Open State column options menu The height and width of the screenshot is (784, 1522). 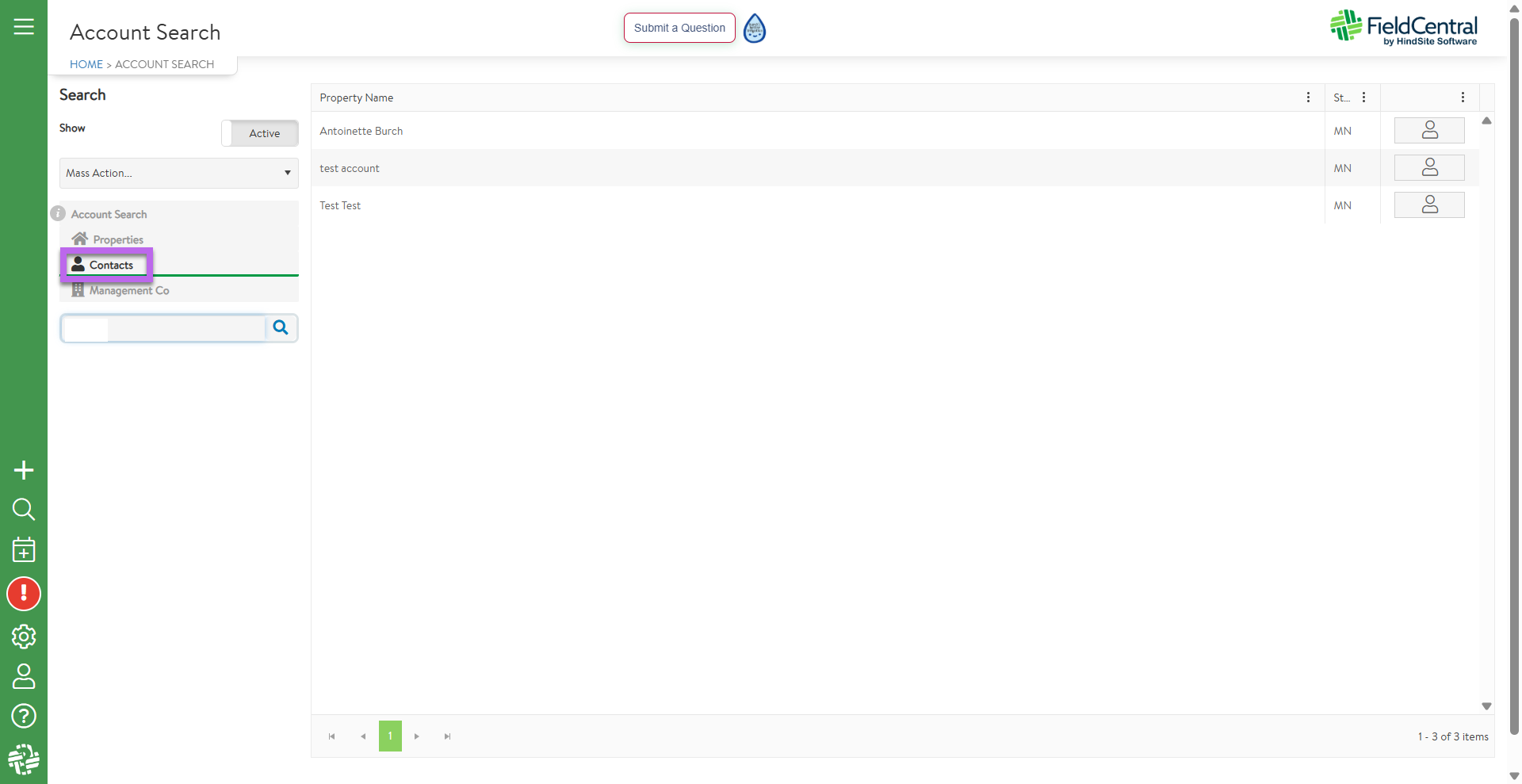1363,98
